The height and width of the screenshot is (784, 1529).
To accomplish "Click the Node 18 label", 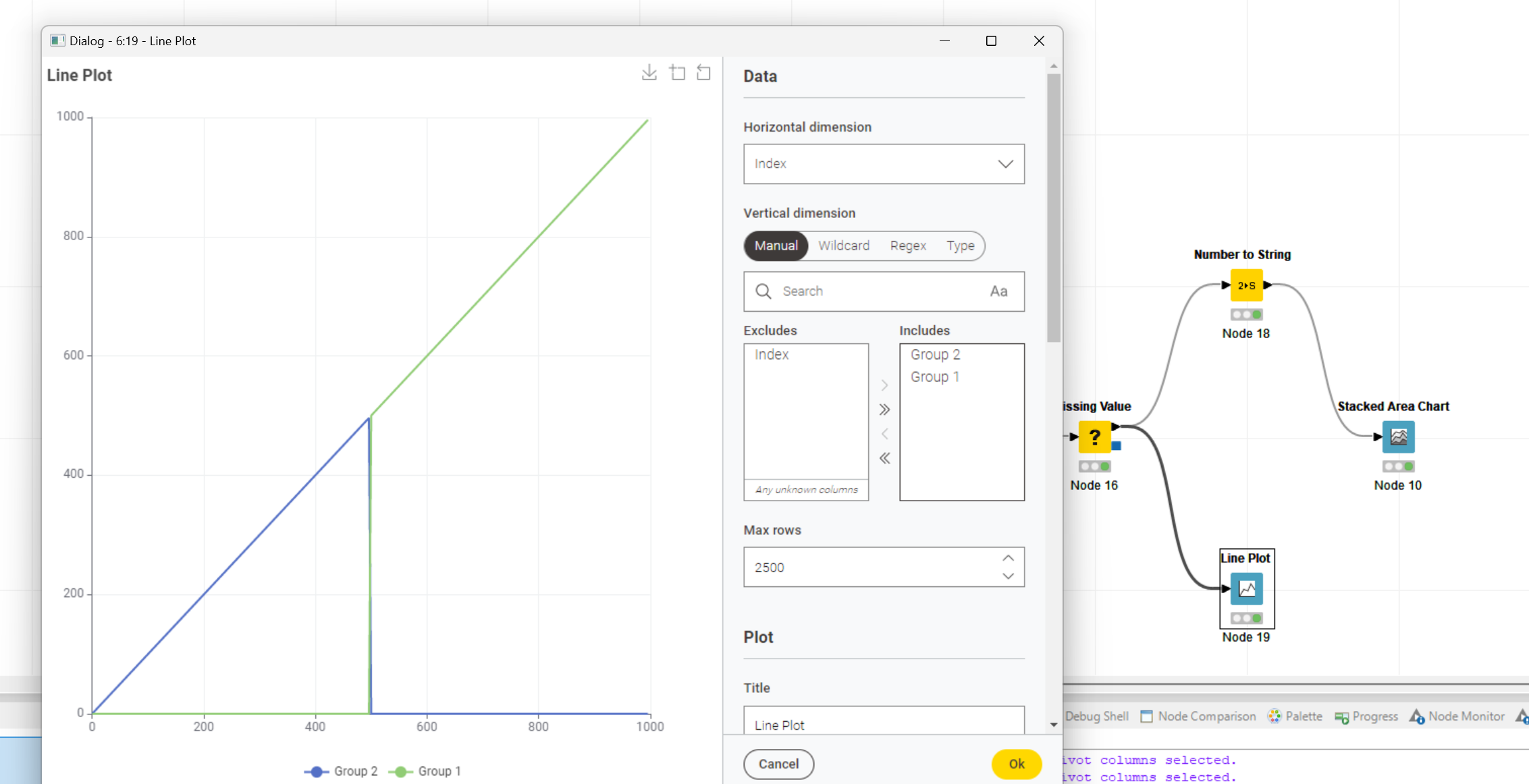I will click(x=1245, y=333).
